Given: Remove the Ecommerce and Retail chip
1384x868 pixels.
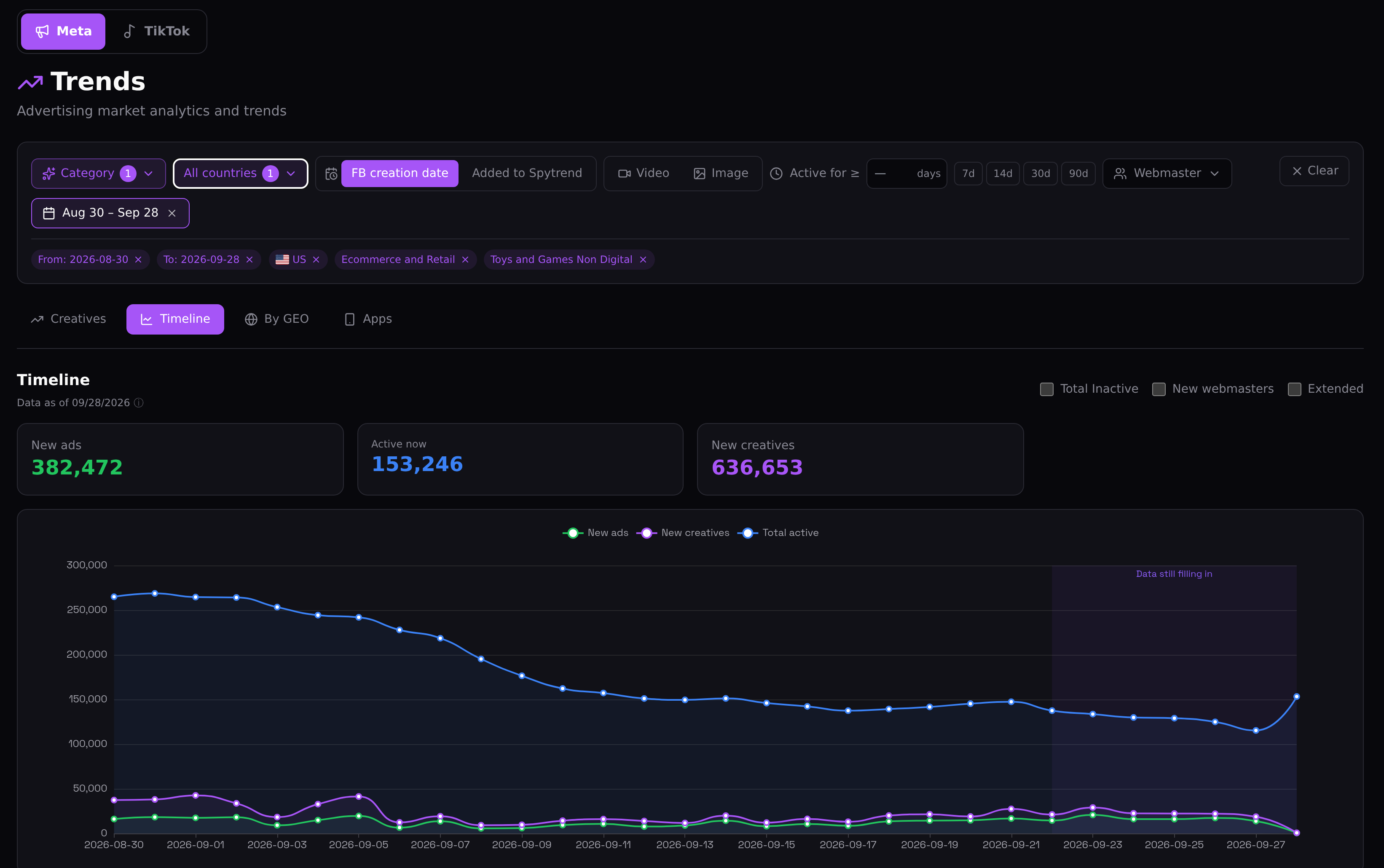Looking at the screenshot, I should point(466,260).
